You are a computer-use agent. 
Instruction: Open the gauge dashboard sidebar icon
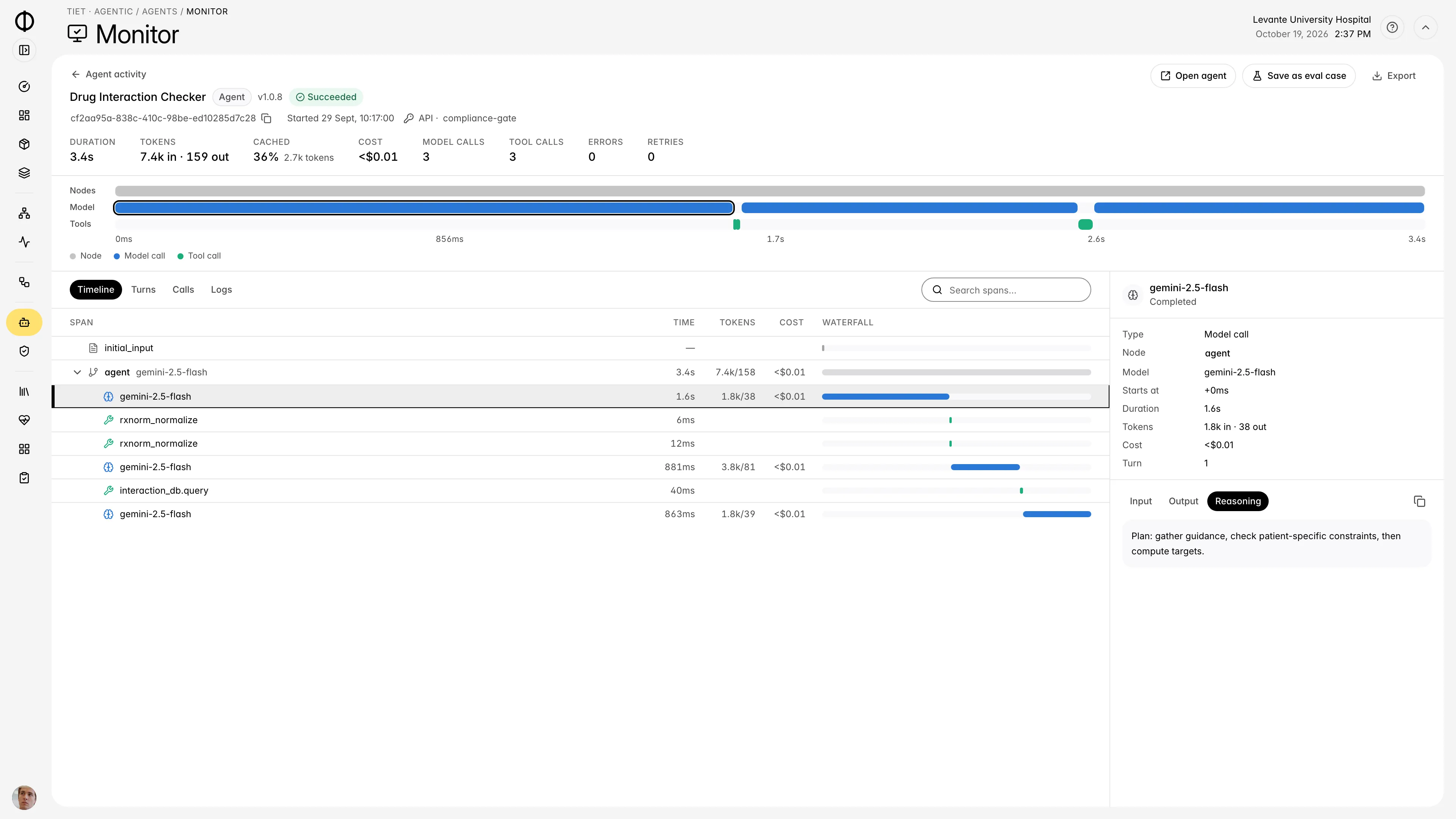[24, 86]
